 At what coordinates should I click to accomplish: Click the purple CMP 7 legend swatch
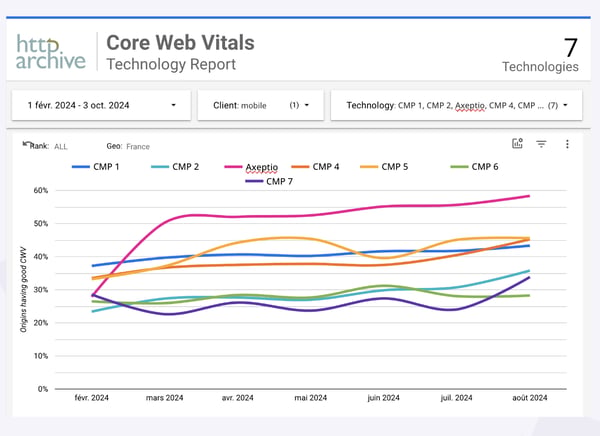coord(254,181)
